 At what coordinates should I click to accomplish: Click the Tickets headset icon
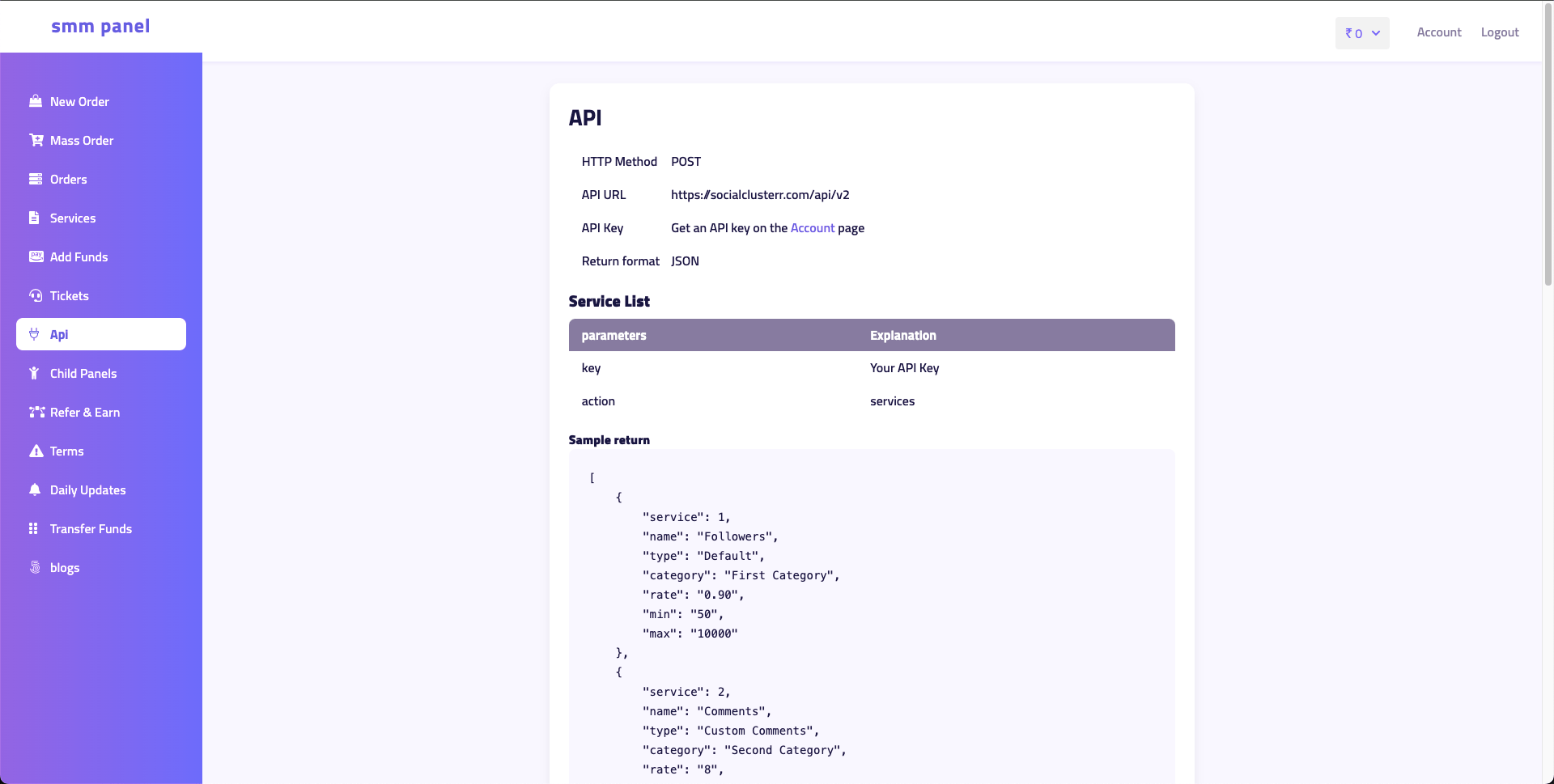[36, 295]
